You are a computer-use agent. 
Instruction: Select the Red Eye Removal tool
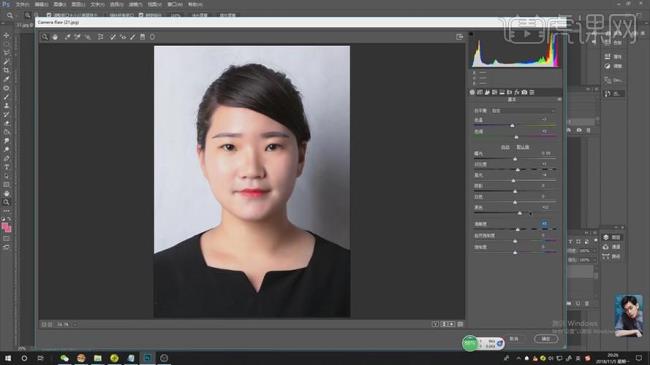click(x=123, y=37)
